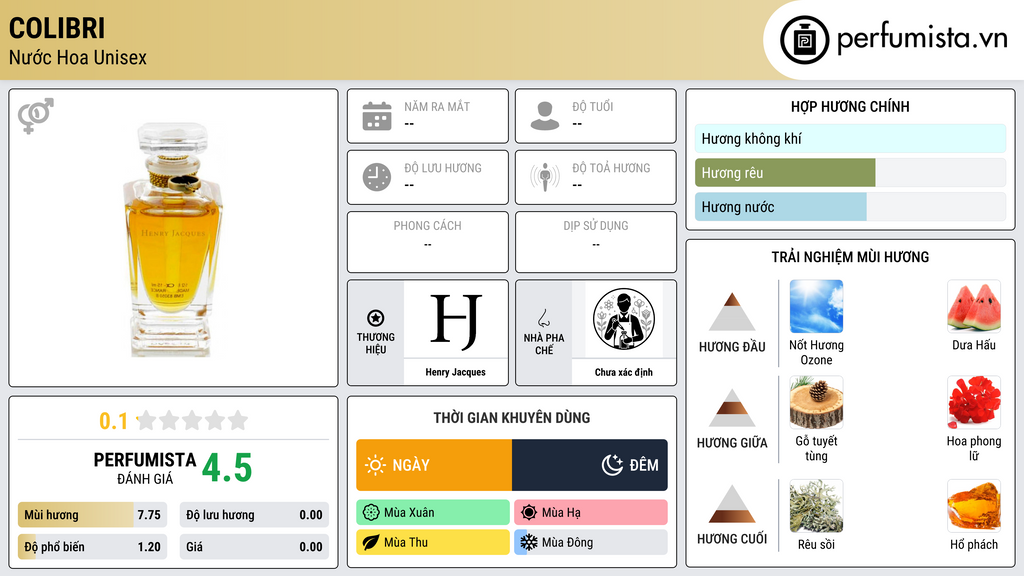1024x576 pixels.
Task: Click the Mùi hương rating bar
Action: [92, 515]
